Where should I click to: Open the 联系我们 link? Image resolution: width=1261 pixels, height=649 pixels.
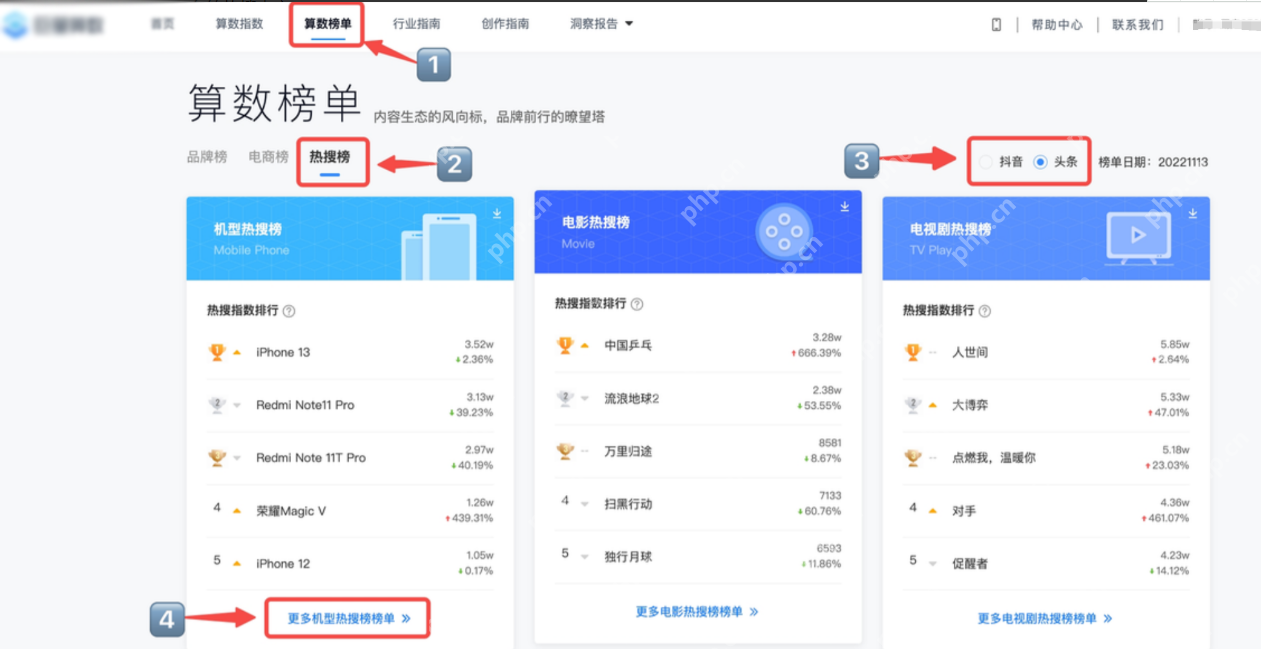click(x=1138, y=25)
